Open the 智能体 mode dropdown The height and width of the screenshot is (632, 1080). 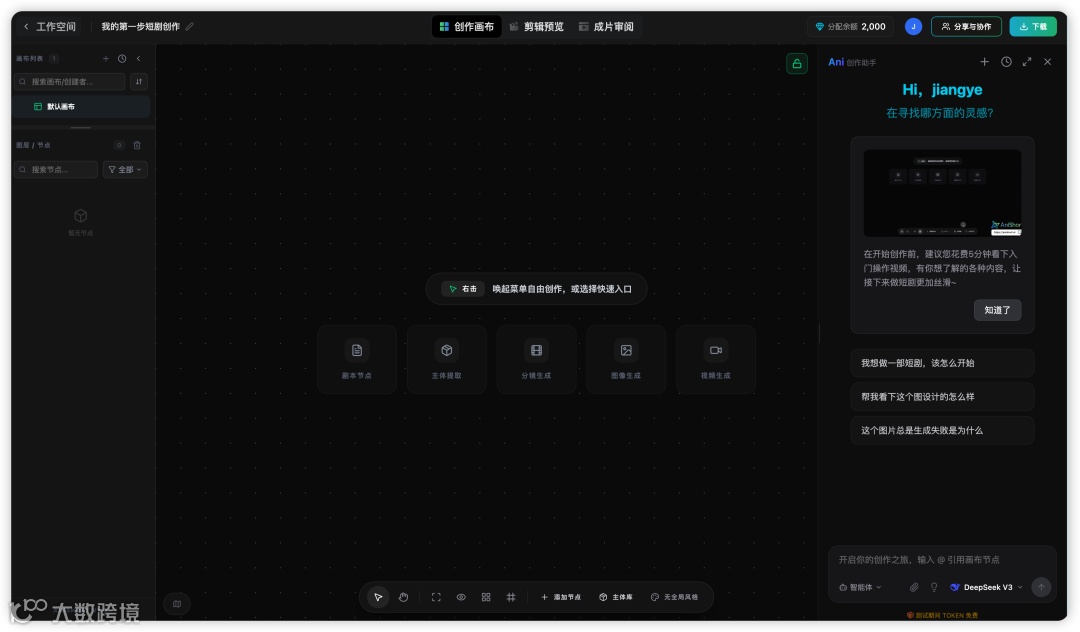[x=860, y=587]
